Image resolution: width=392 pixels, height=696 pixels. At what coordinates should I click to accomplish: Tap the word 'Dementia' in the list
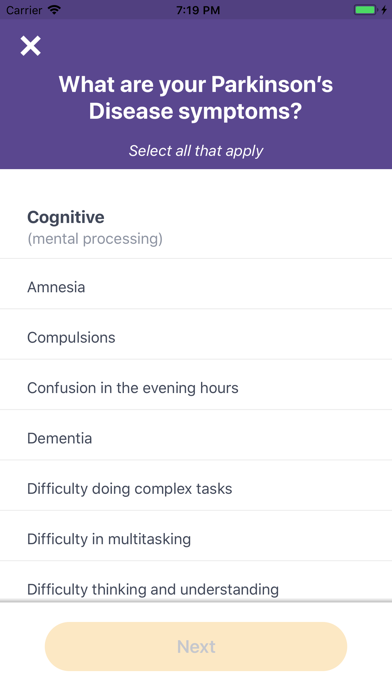pyautogui.click(x=59, y=438)
